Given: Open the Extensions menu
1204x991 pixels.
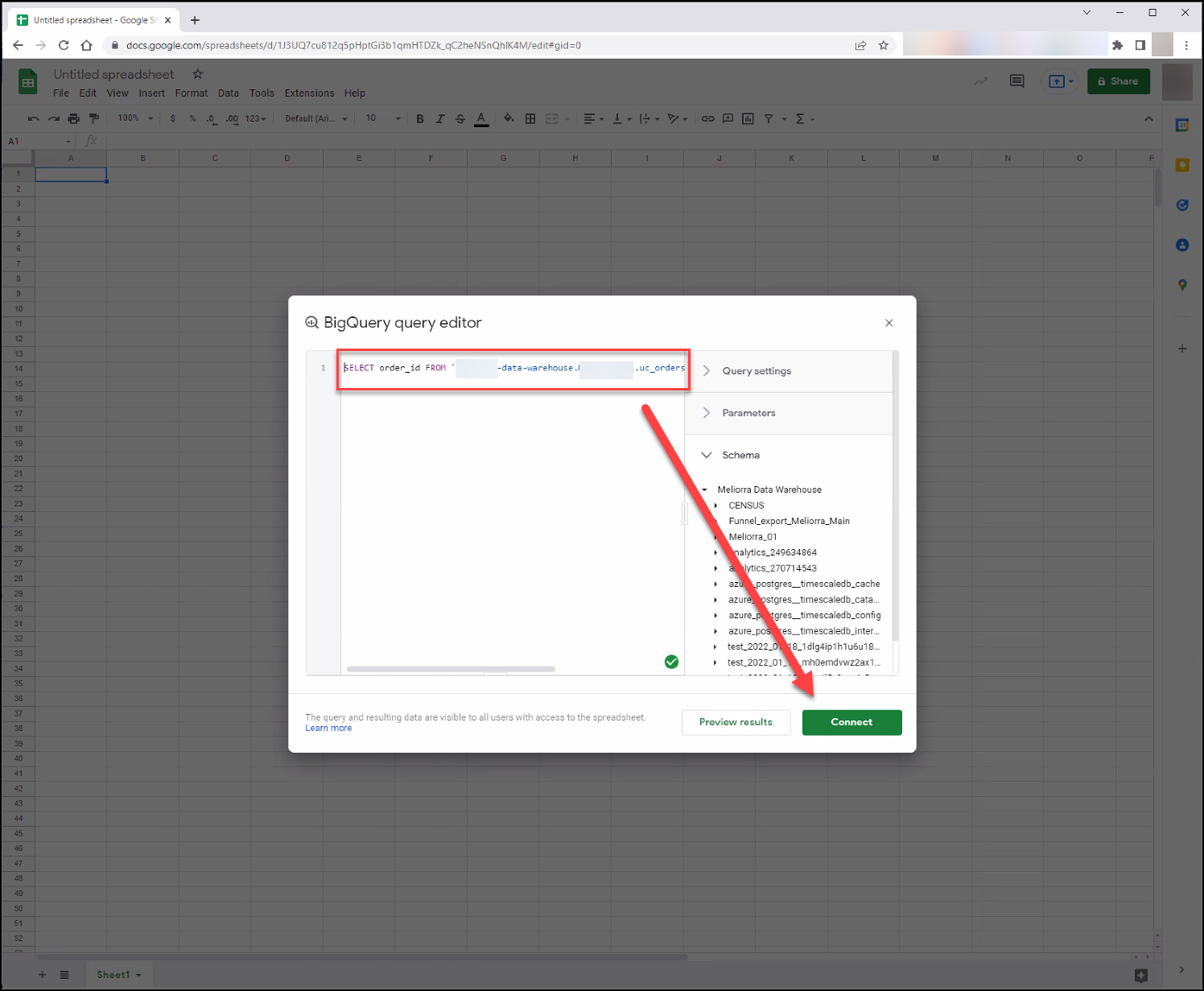Looking at the screenshot, I should (309, 93).
